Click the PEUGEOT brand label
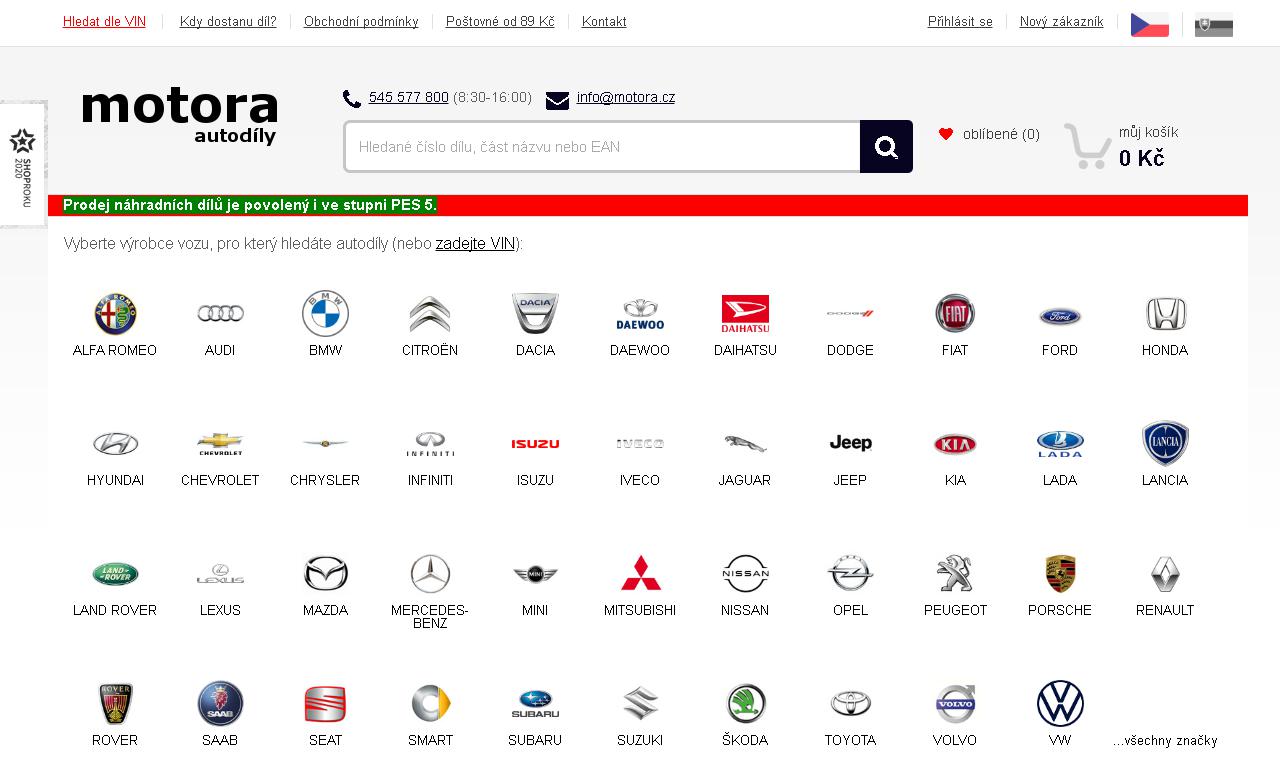The image size is (1280, 768). (955, 610)
